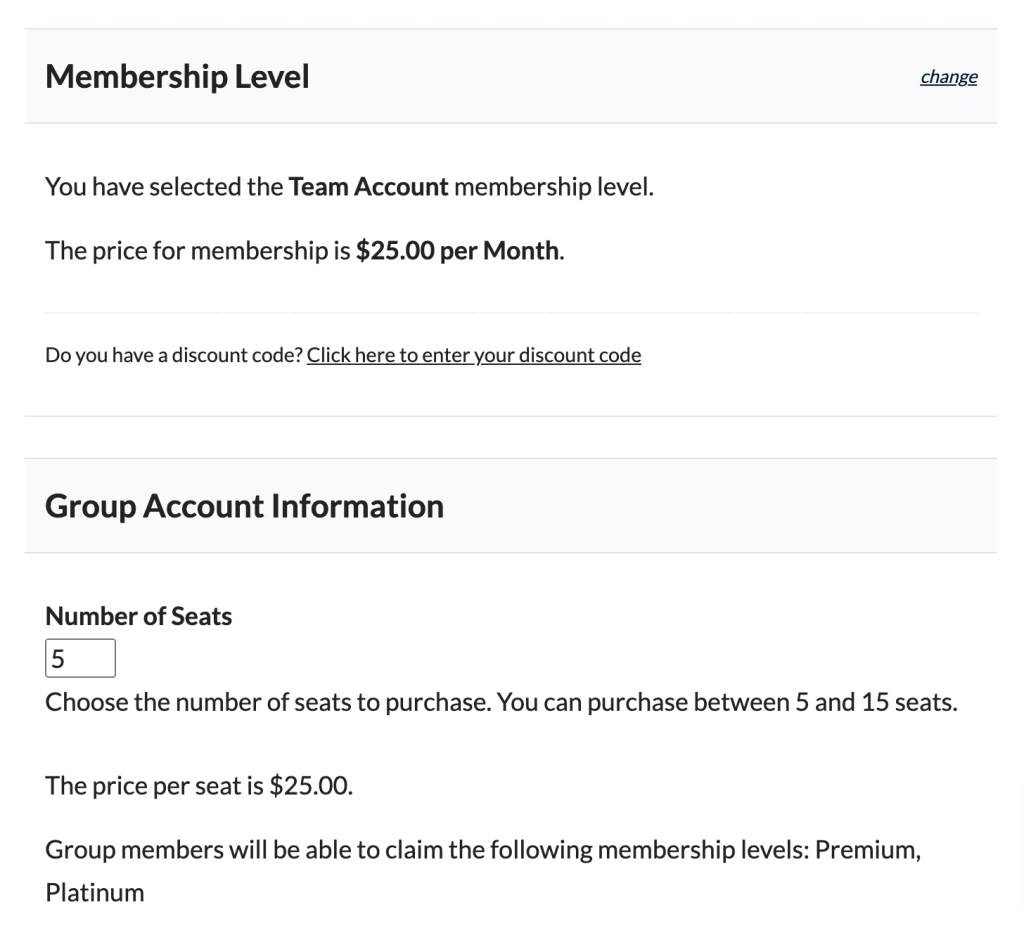Click the Group Account Information header bar

tap(512, 506)
